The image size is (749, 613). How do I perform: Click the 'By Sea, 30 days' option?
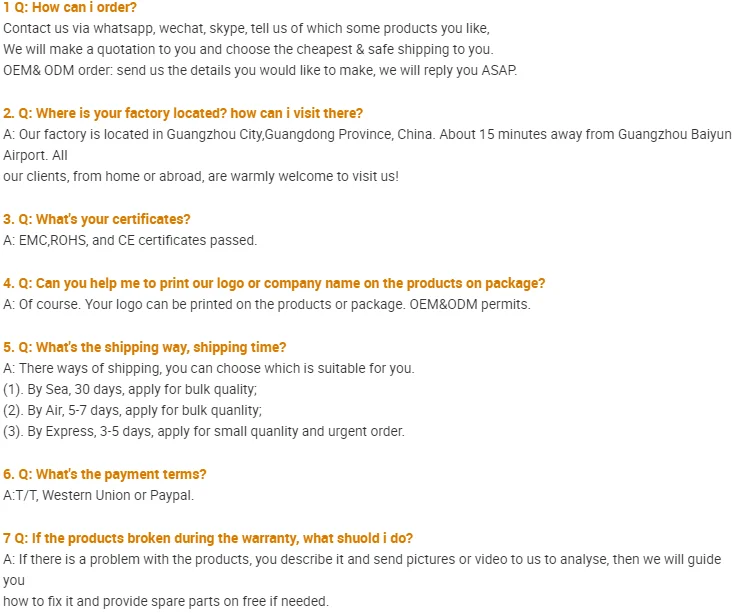[x=130, y=389]
